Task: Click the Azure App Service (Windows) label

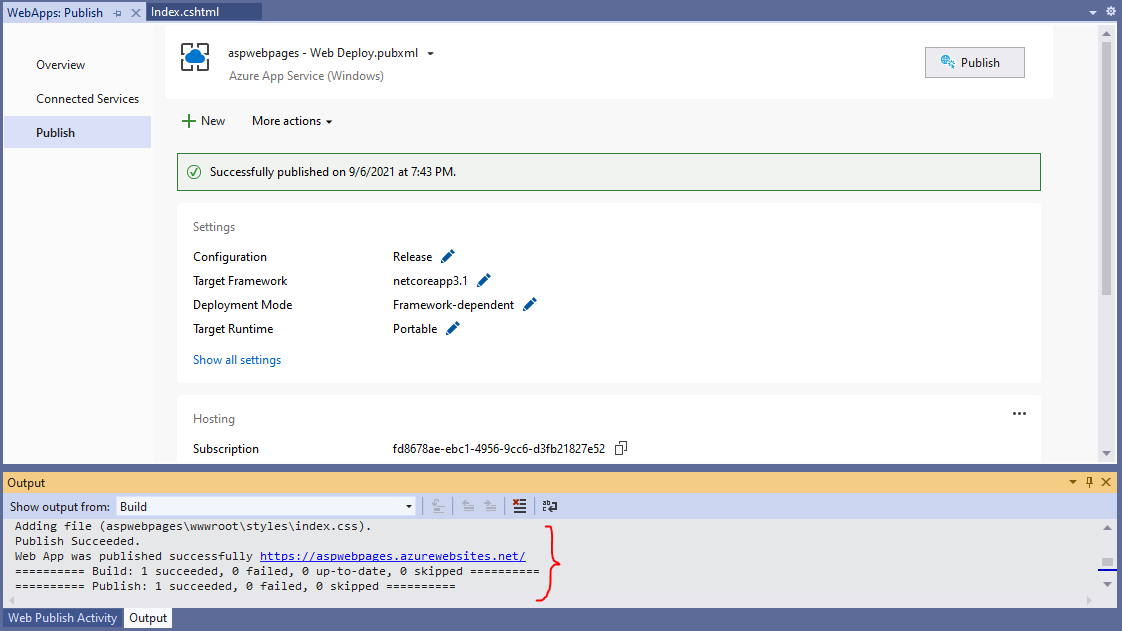Action: coord(306,76)
